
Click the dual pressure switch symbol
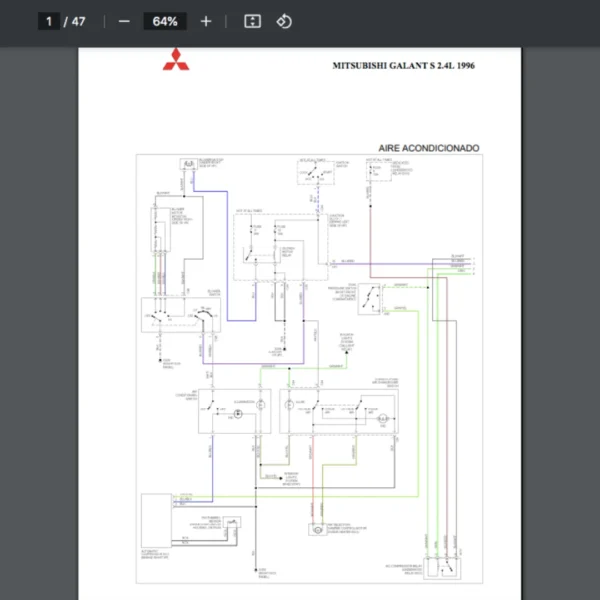(x=371, y=298)
